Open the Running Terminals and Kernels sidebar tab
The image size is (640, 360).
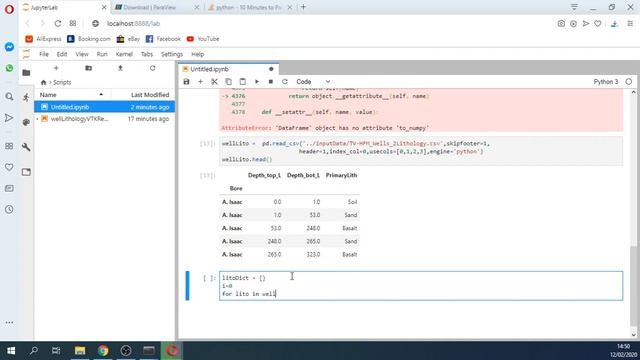26,97
